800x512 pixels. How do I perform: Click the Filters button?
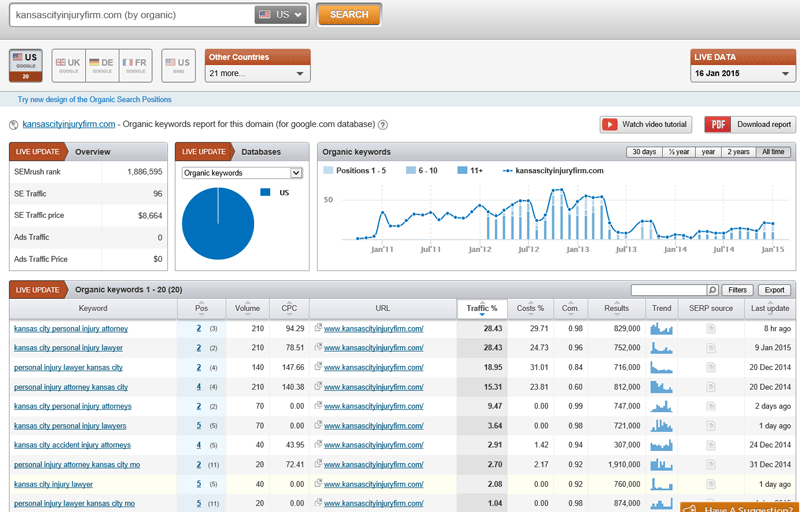point(738,290)
